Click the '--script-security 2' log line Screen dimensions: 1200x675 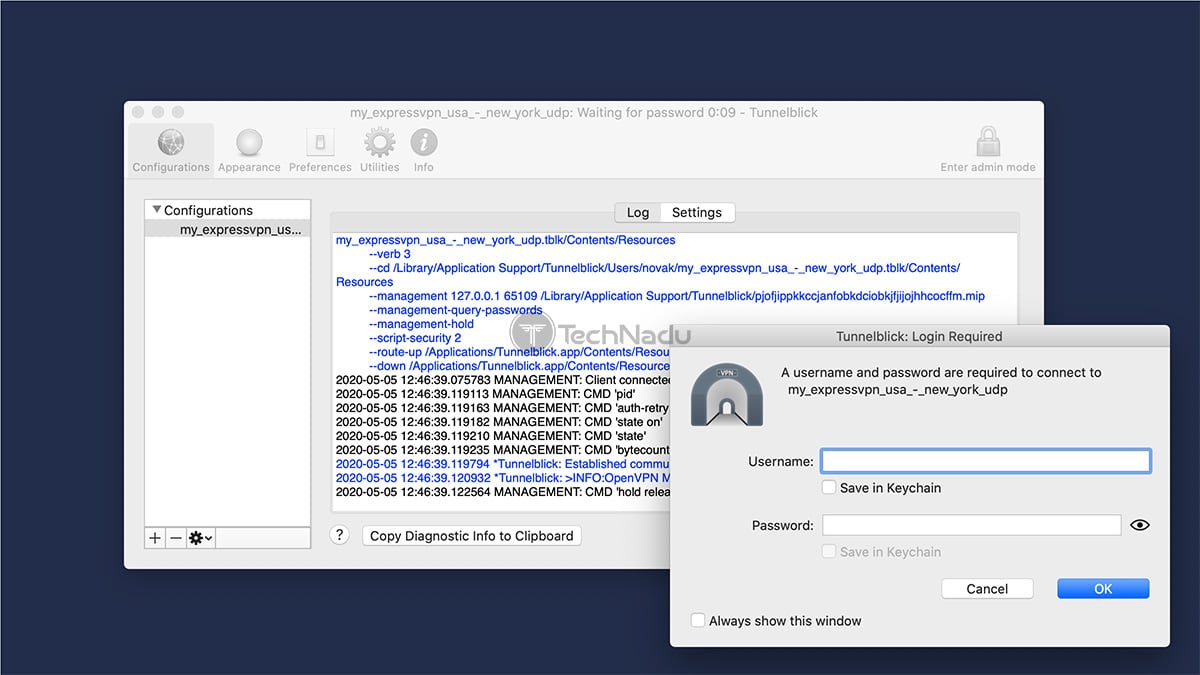[415, 338]
